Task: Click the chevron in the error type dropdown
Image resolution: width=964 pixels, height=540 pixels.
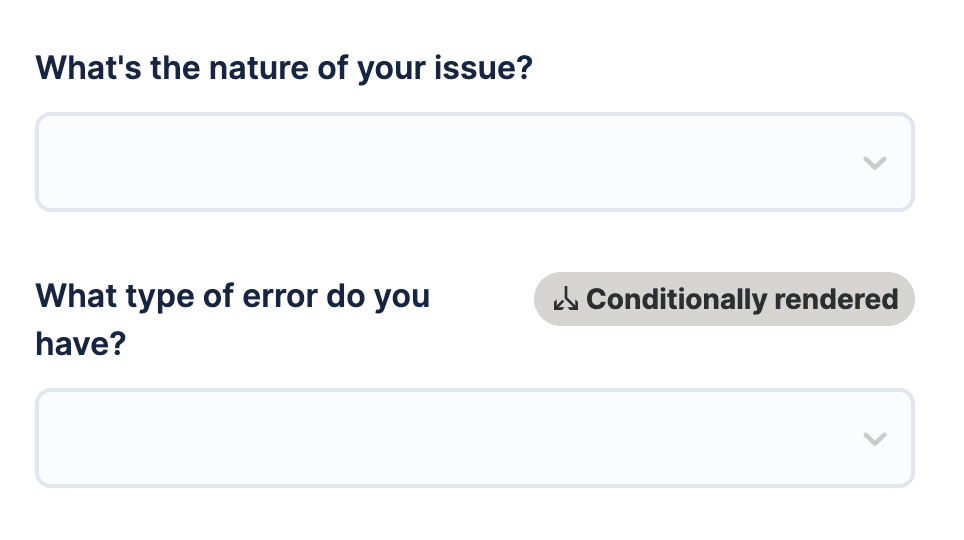Action: 874,439
